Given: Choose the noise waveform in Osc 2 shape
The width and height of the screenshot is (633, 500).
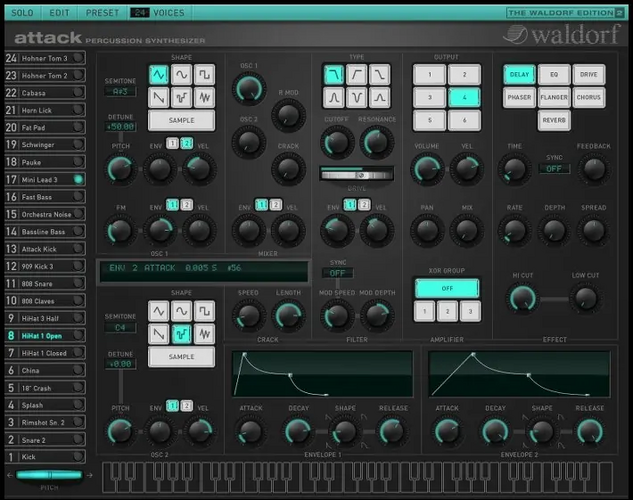Looking at the screenshot, I should [x=204, y=334].
